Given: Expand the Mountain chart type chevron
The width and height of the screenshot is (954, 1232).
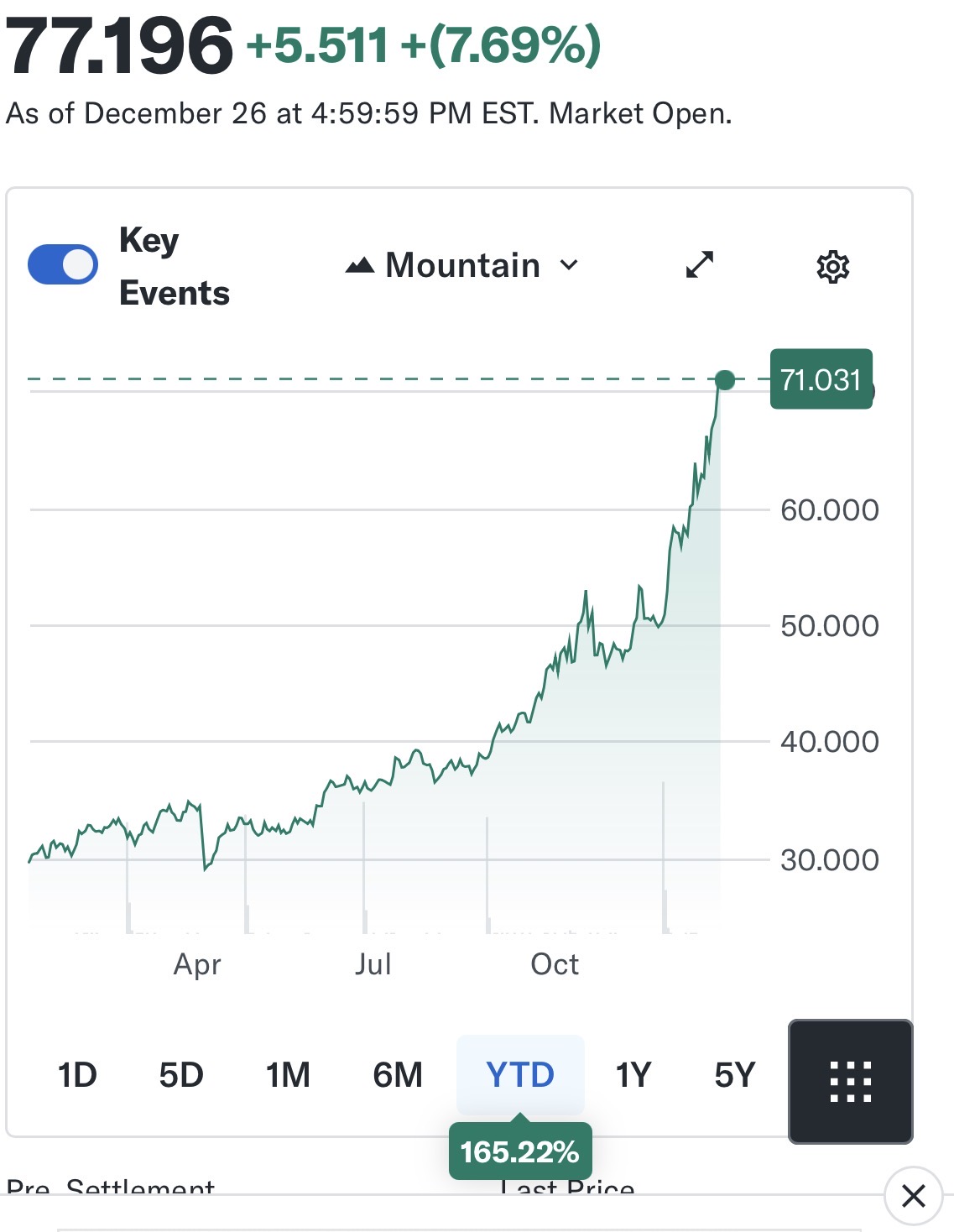Looking at the screenshot, I should click(570, 265).
